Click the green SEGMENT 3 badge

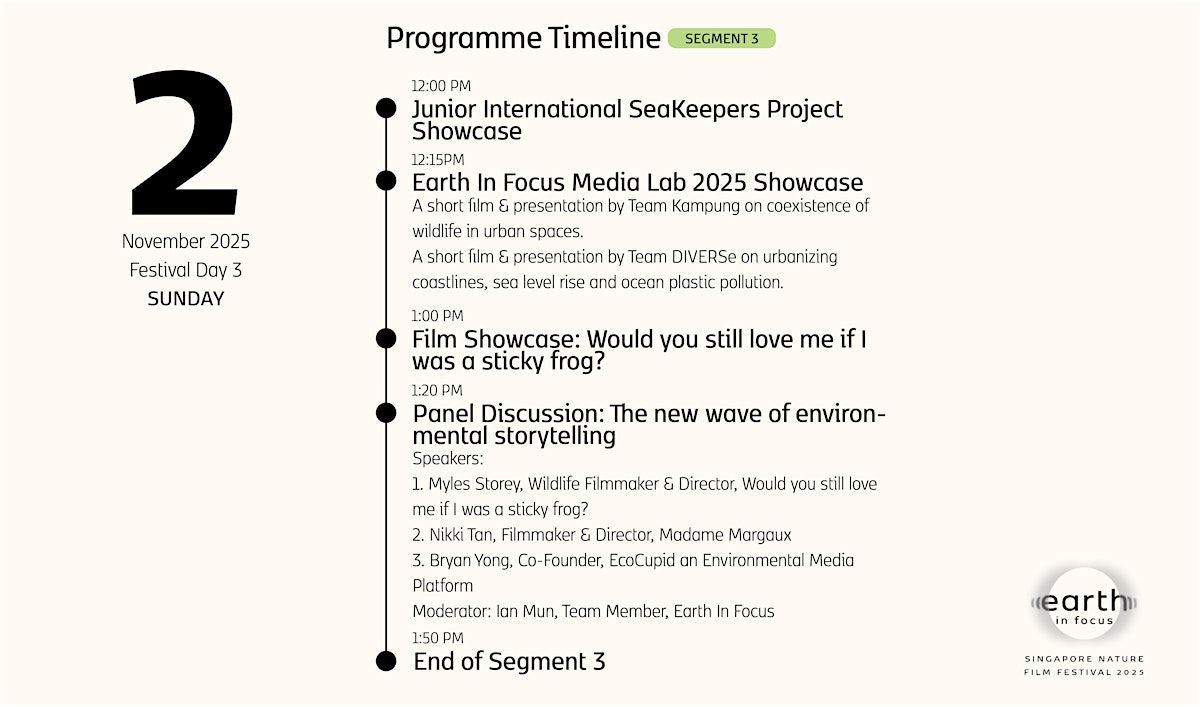point(721,39)
